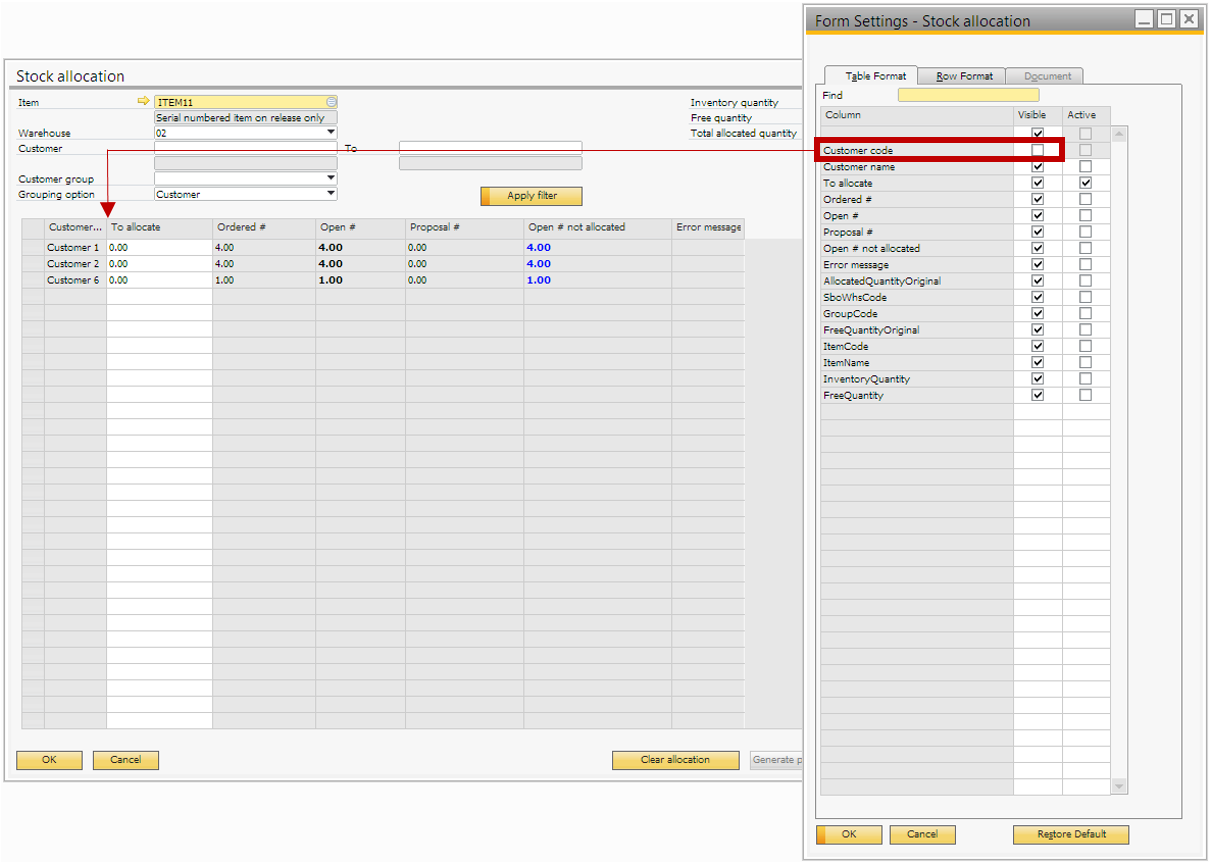1209x862 pixels.
Task: Open the Warehouse dropdown
Action: tap(331, 132)
